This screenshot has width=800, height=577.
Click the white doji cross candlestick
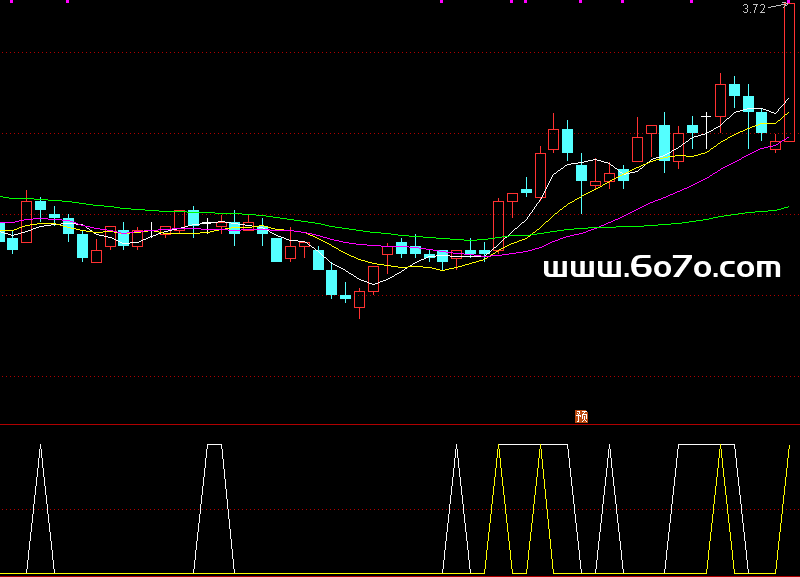coord(706,131)
